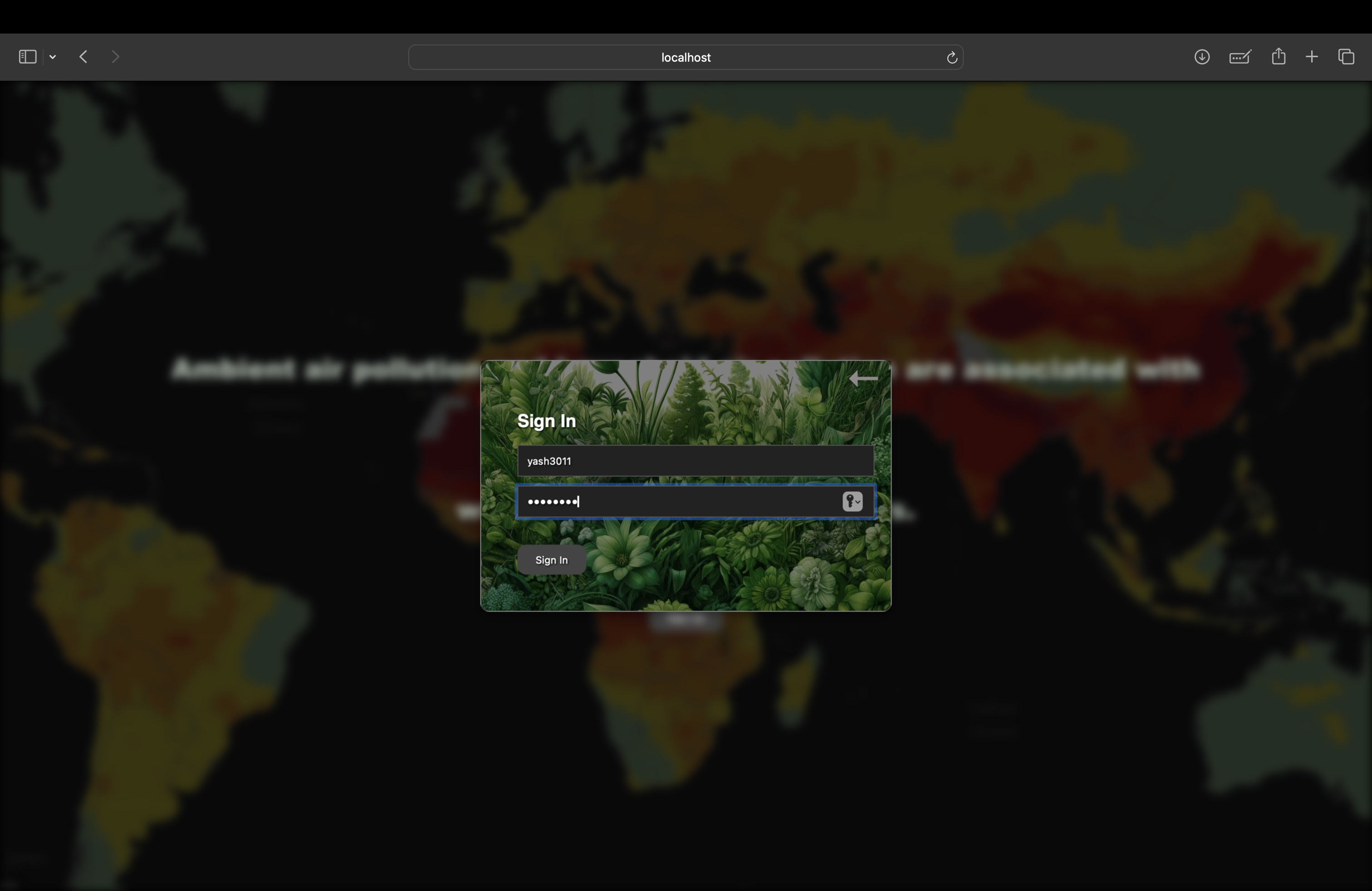This screenshot has width=1372, height=891.
Task: Toggle the Safari sidebar
Action: (27, 56)
